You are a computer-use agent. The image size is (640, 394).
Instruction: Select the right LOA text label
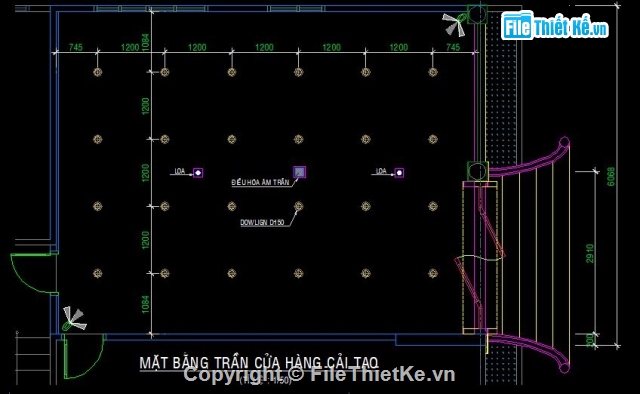point(381,171)
